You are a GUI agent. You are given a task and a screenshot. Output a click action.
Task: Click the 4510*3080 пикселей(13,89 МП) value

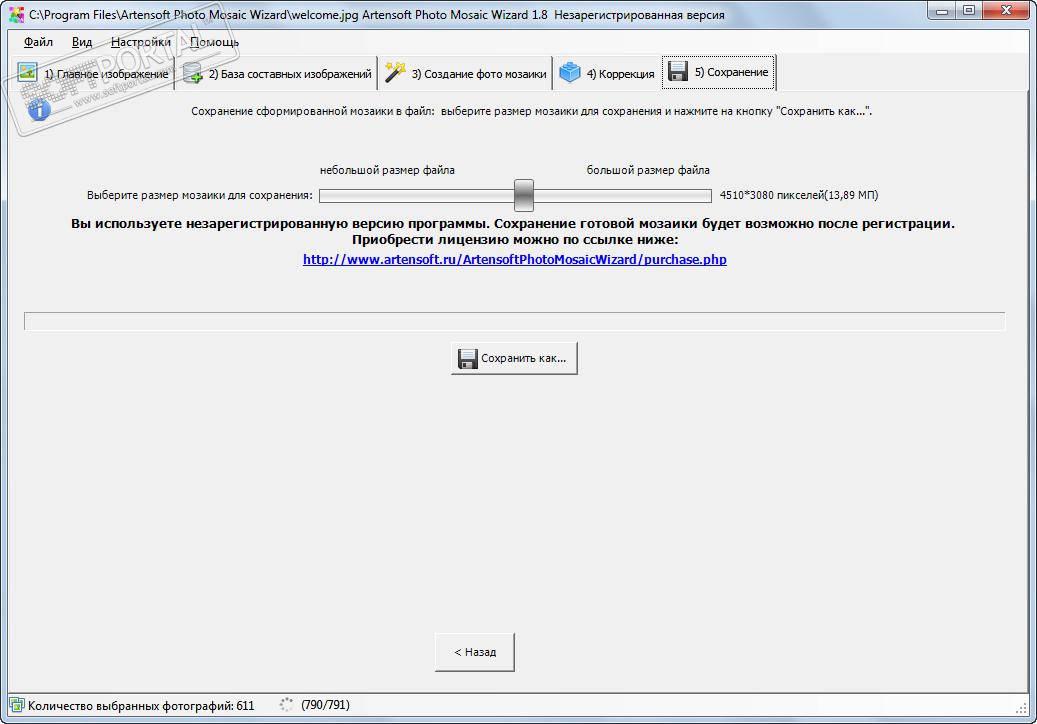tap(799, 195)
